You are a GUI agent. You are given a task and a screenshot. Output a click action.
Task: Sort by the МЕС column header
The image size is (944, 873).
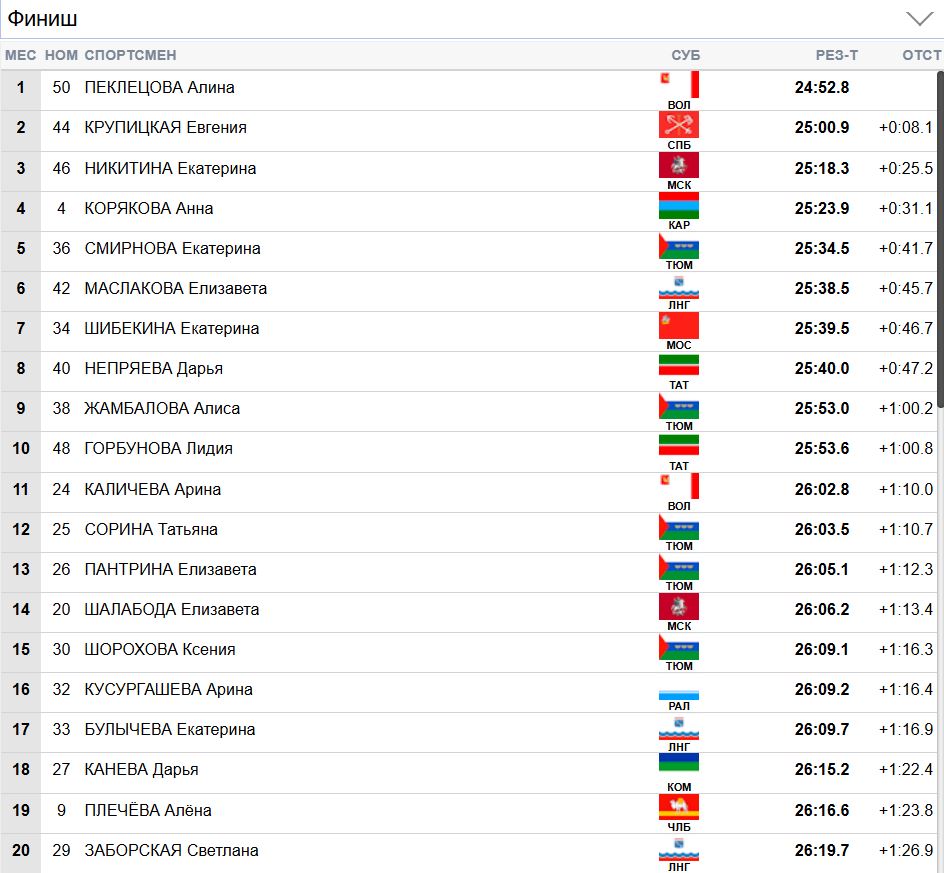[x=20, y=55]
